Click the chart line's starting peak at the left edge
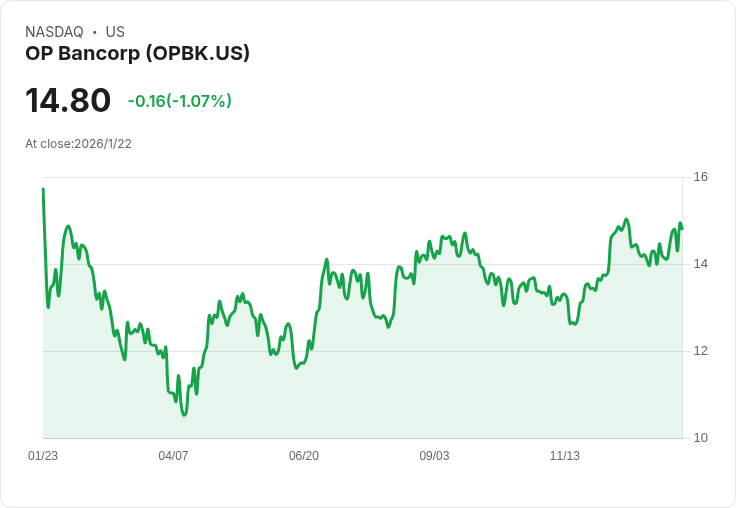Screen dimensions: 736x508 (x=43, y=189)
